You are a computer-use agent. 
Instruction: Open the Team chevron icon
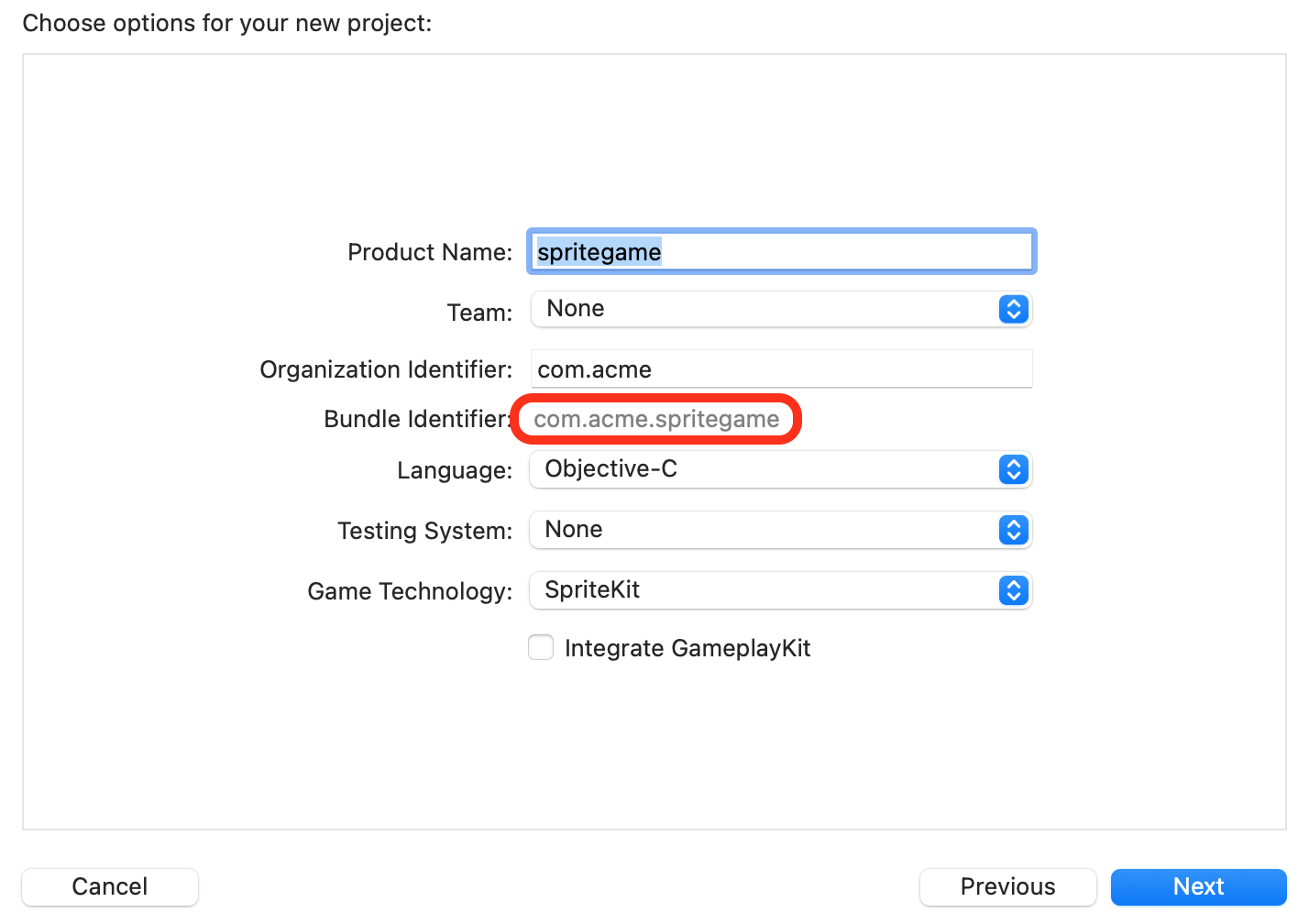click(x=1014, y=309)
